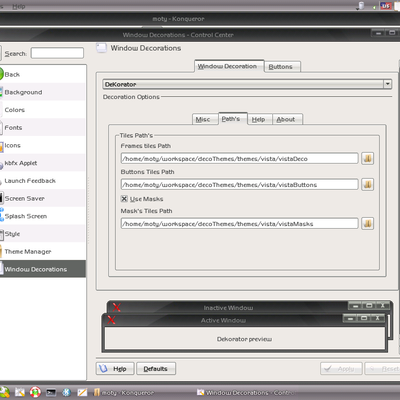Click the US keyboard layout flag
Screen dimensions: 400x400
click(386, 6)
